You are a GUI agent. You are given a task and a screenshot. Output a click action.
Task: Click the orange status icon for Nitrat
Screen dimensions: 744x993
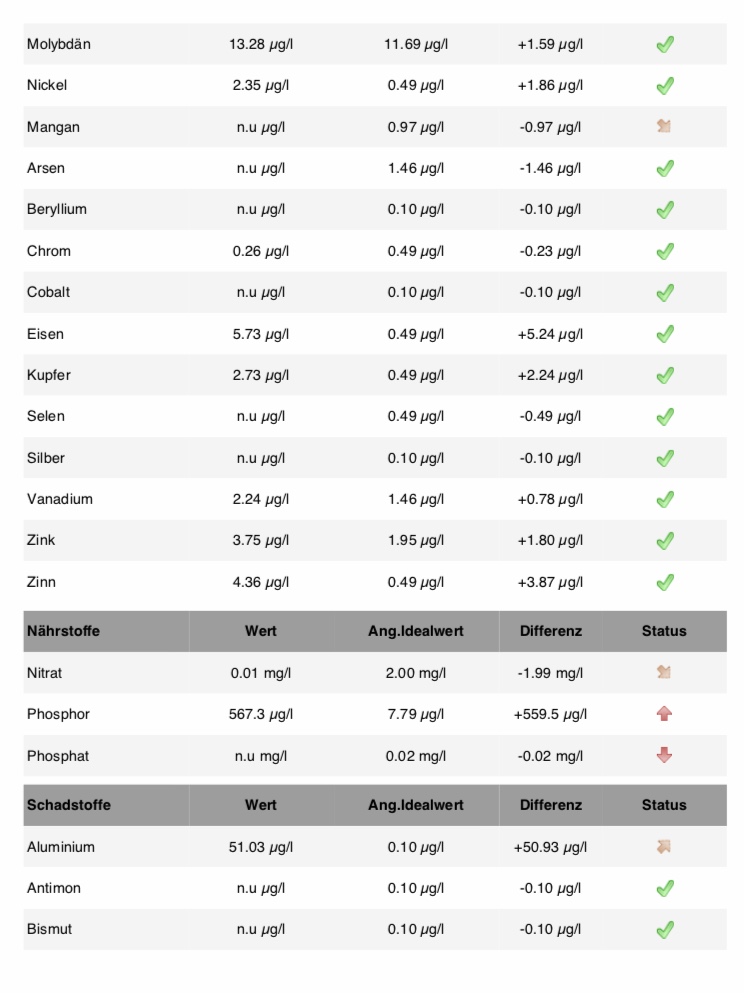[x=664, y=673]
